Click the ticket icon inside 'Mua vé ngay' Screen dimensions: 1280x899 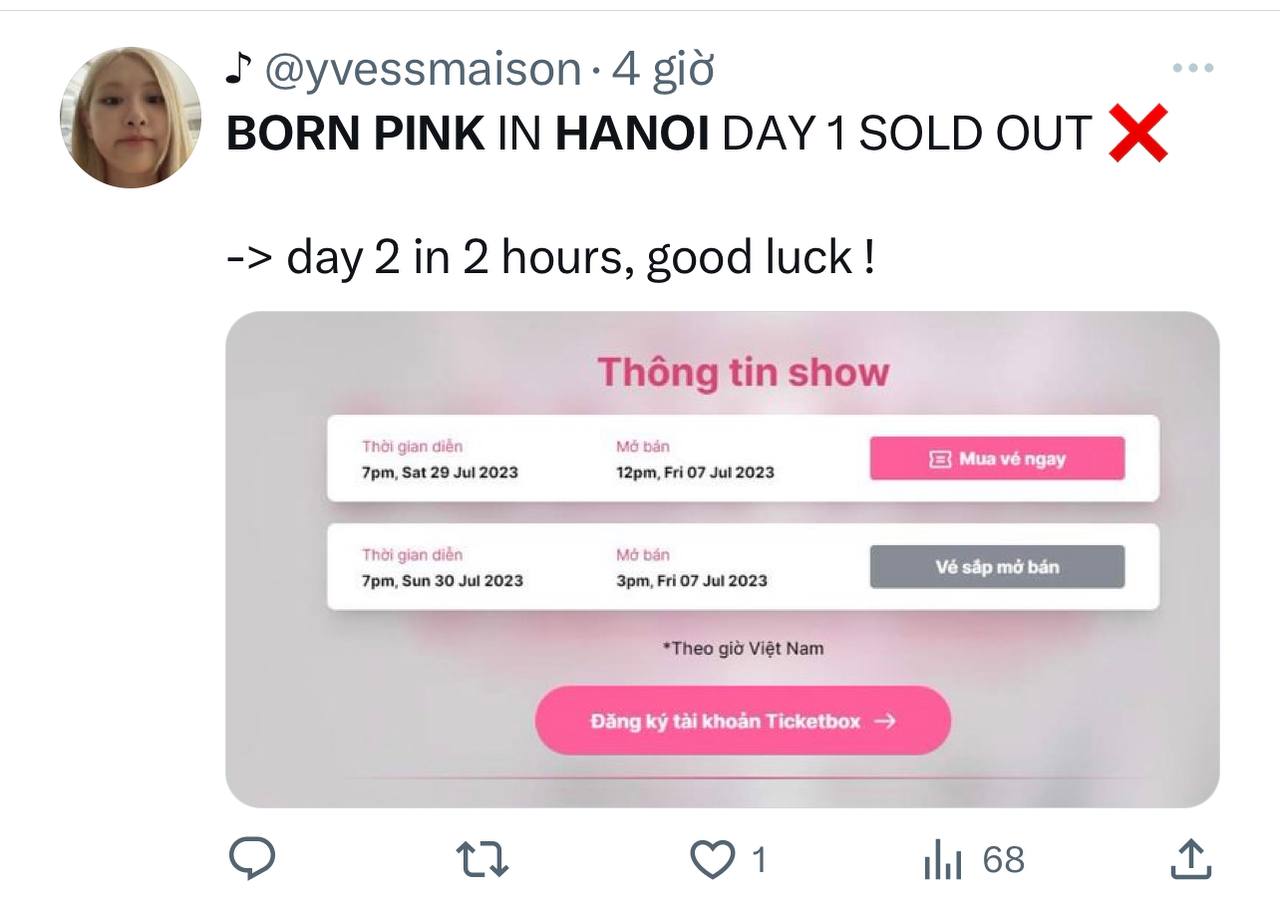coord(933,458)
